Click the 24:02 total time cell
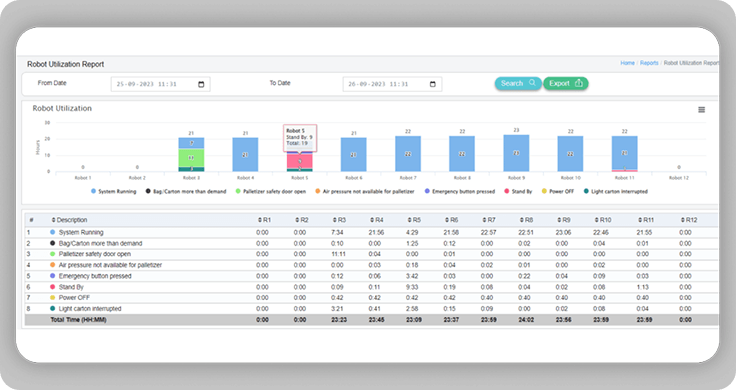The image size is (736, 390). (525, 320)
